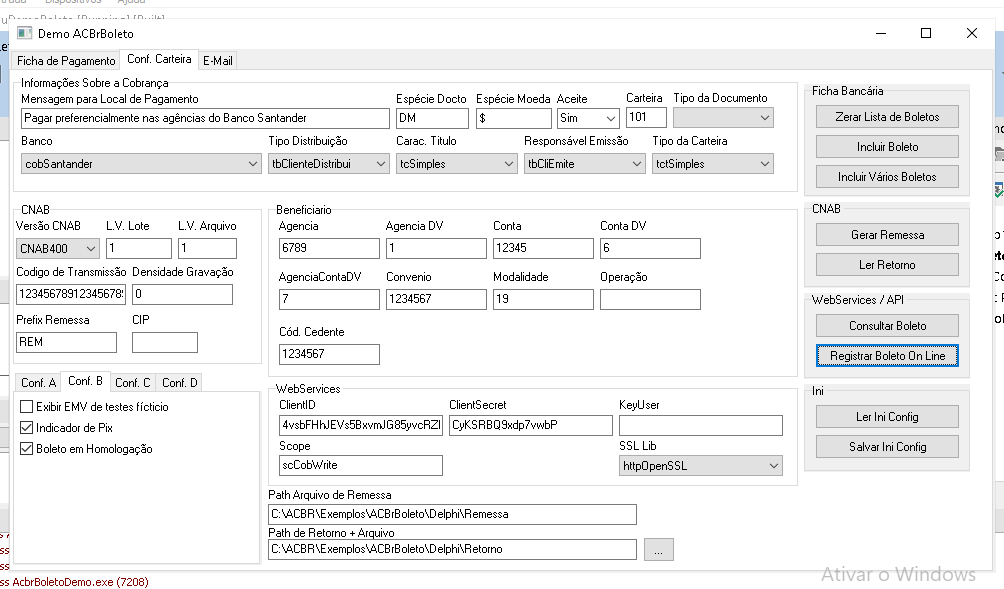The image size is (1004, 589).
Task: Select the Conf. B tab
Action: tap(85, 381)
